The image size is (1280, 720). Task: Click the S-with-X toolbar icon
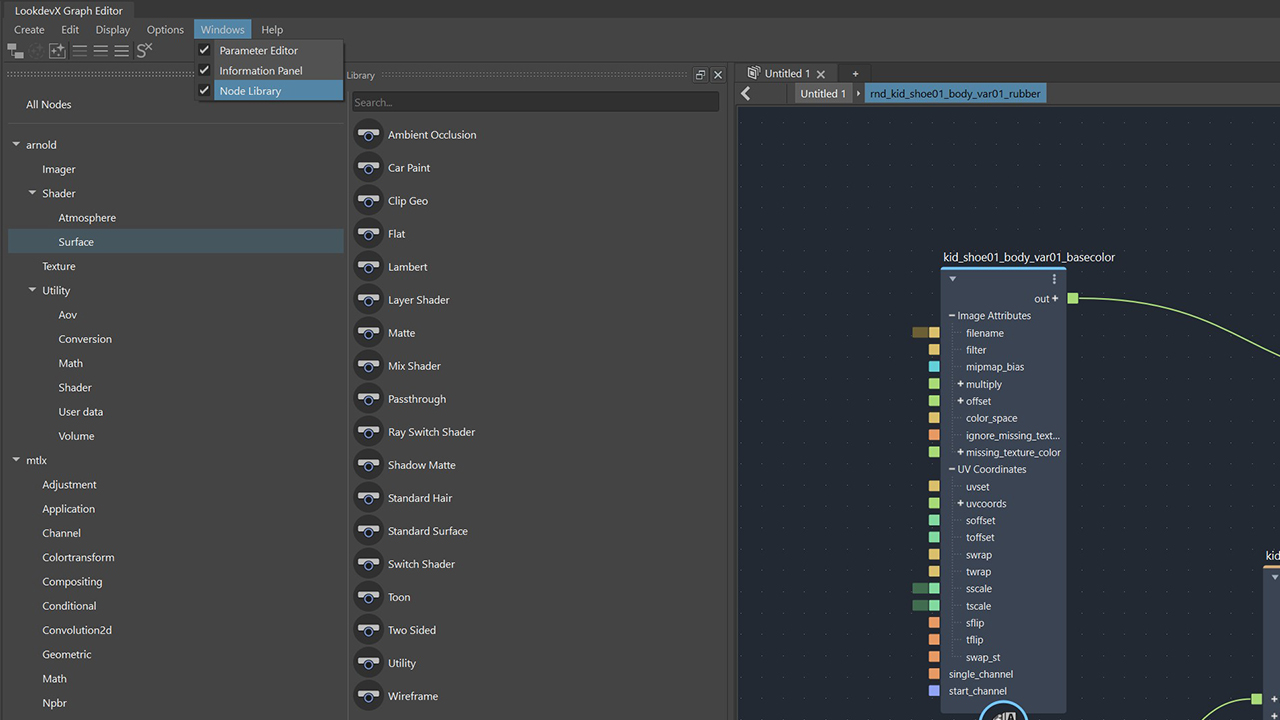(x=144, y=50)
